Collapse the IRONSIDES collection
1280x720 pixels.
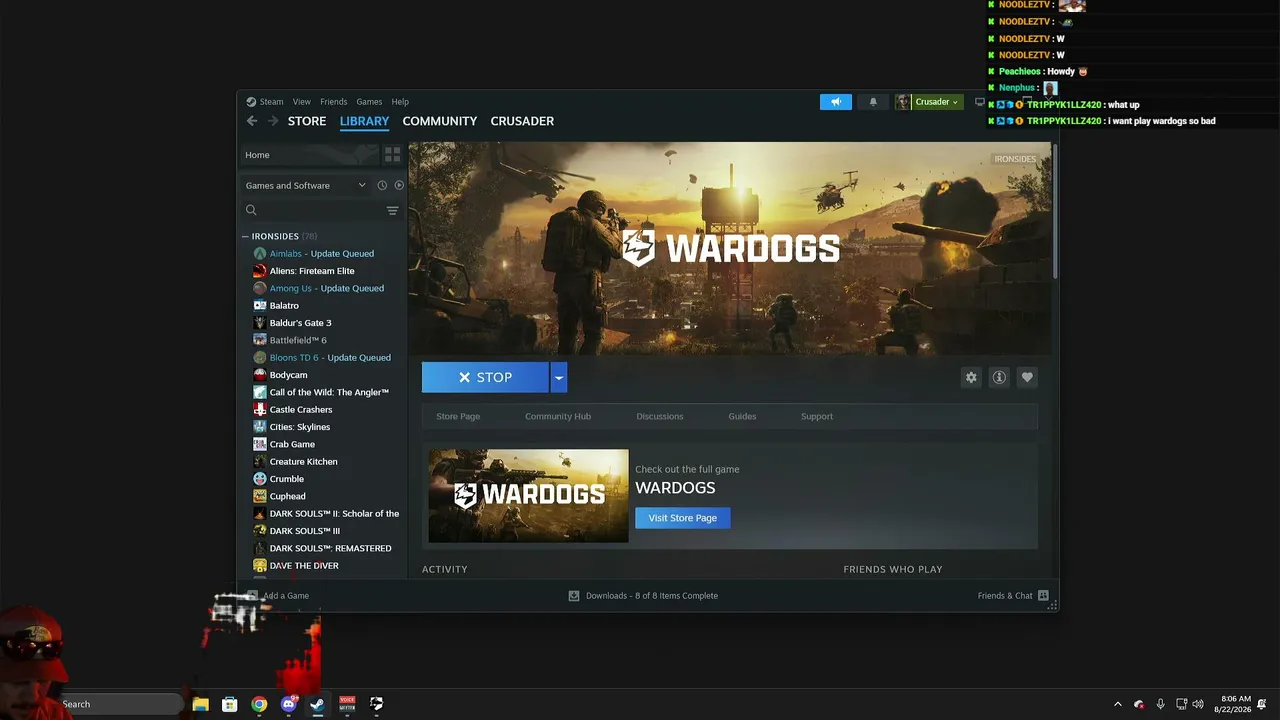[245, 236]
